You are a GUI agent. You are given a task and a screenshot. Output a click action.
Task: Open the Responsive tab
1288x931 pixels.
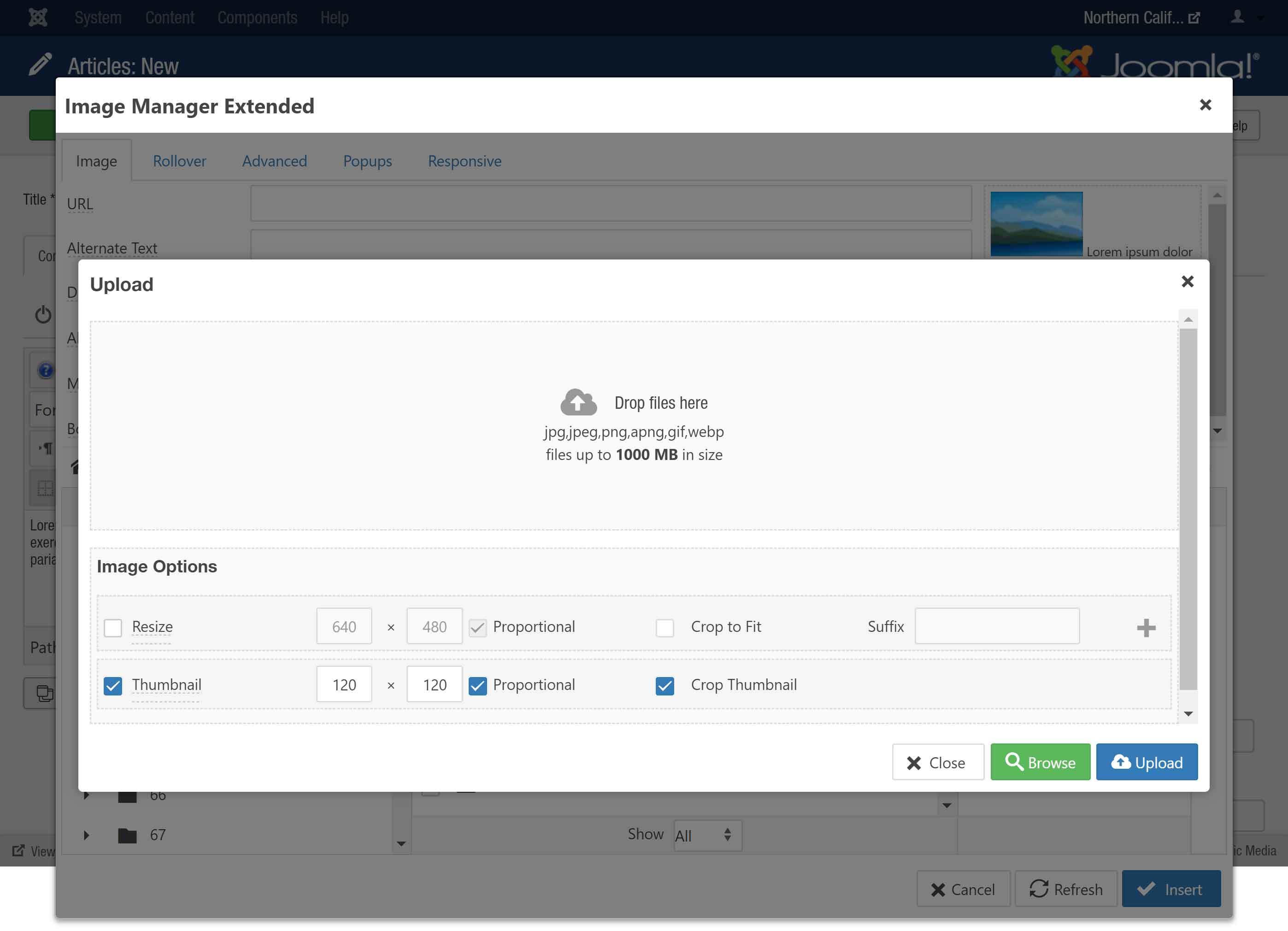[464, 161]
